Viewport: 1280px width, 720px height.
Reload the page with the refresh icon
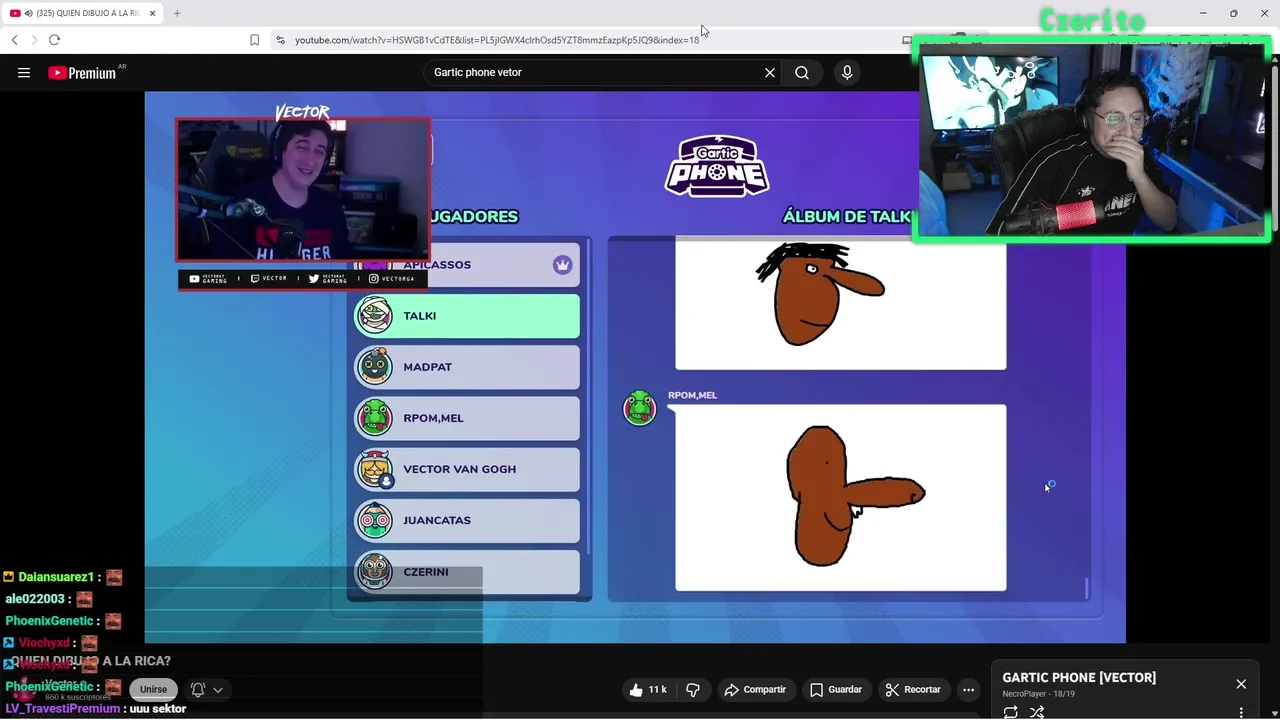(x=55, y=40)
